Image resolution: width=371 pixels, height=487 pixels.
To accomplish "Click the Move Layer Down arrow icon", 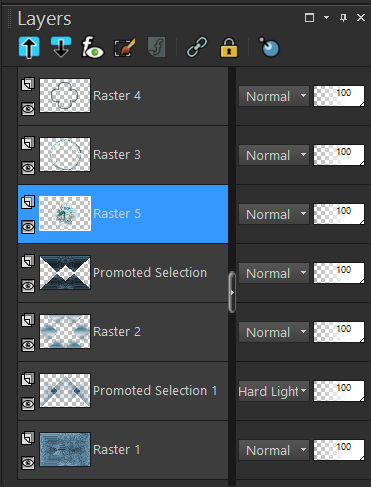I will (x=61, y=47).
